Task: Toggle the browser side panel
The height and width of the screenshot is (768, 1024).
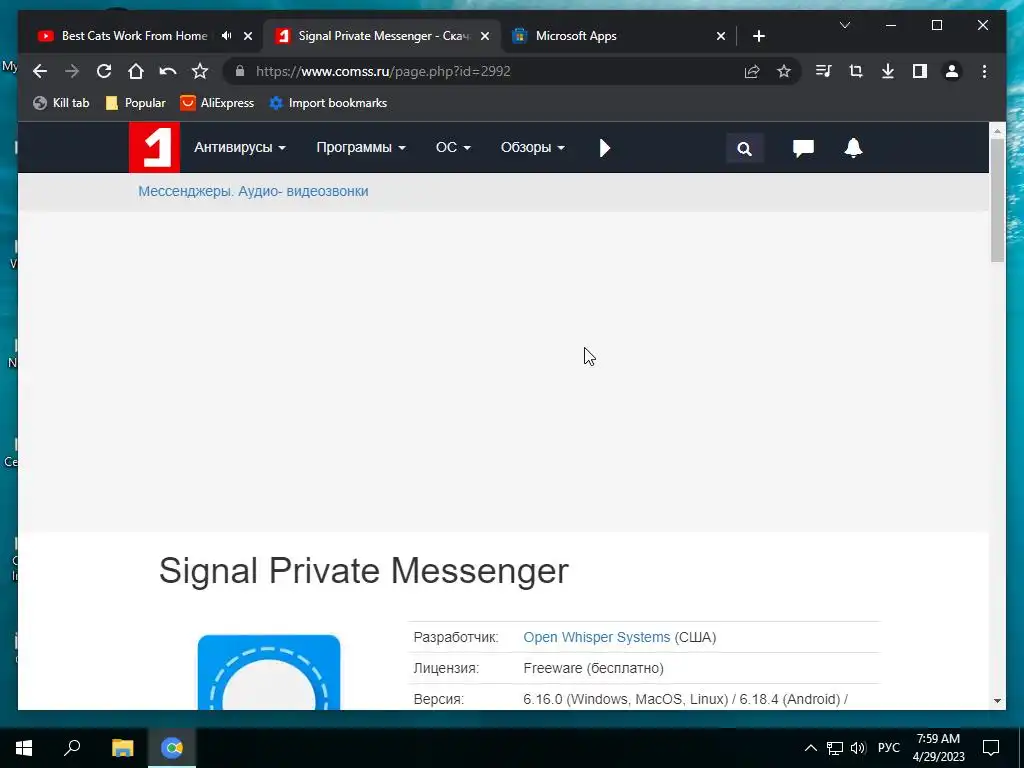Action: tap(920, 71)
